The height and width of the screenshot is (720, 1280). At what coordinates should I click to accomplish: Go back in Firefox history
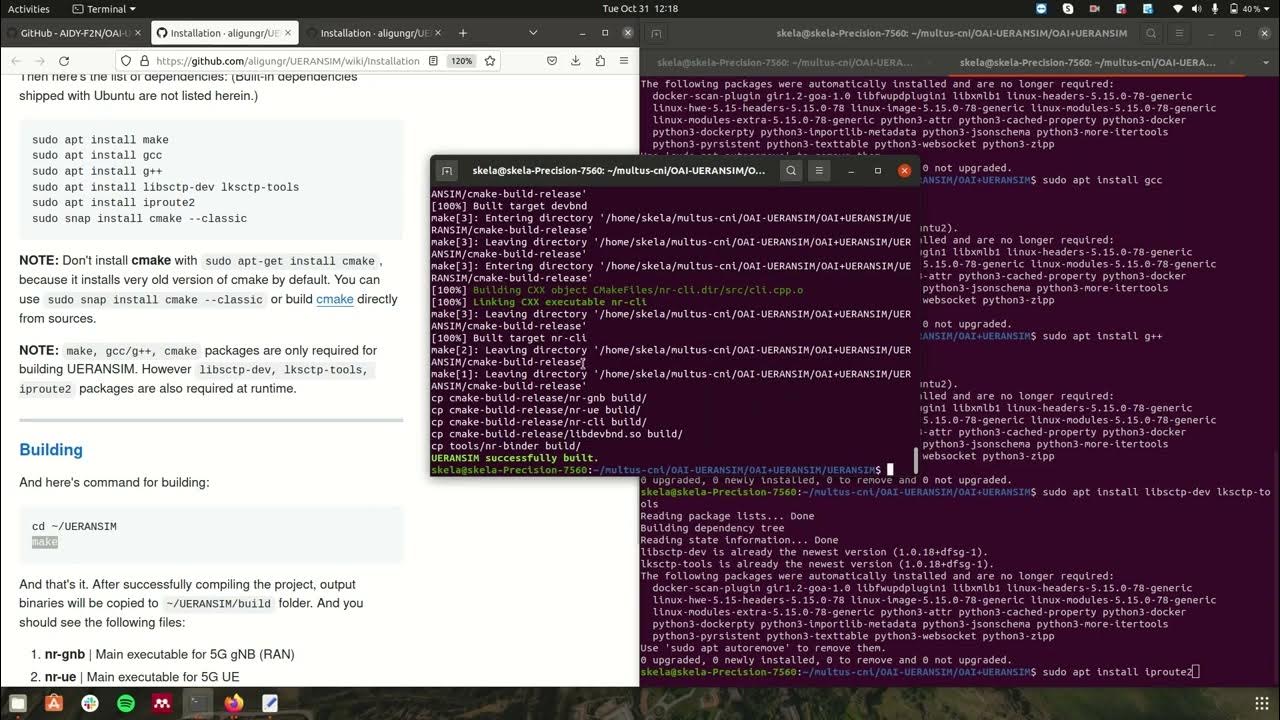click(18, 60)
